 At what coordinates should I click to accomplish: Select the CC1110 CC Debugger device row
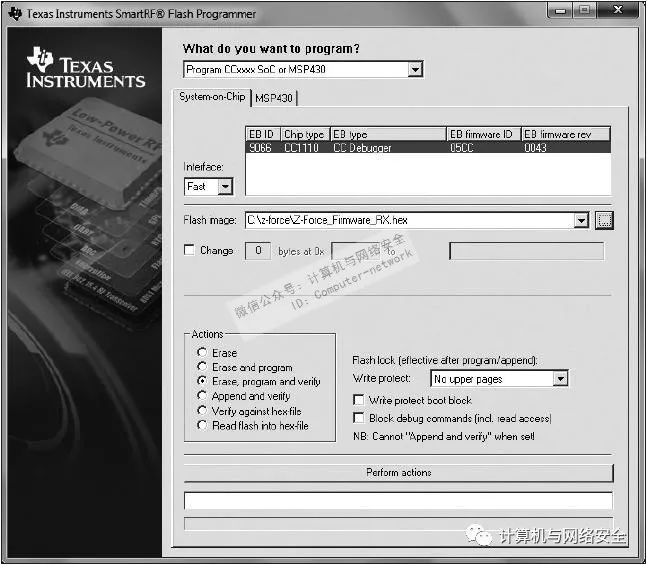coord(428,147)
